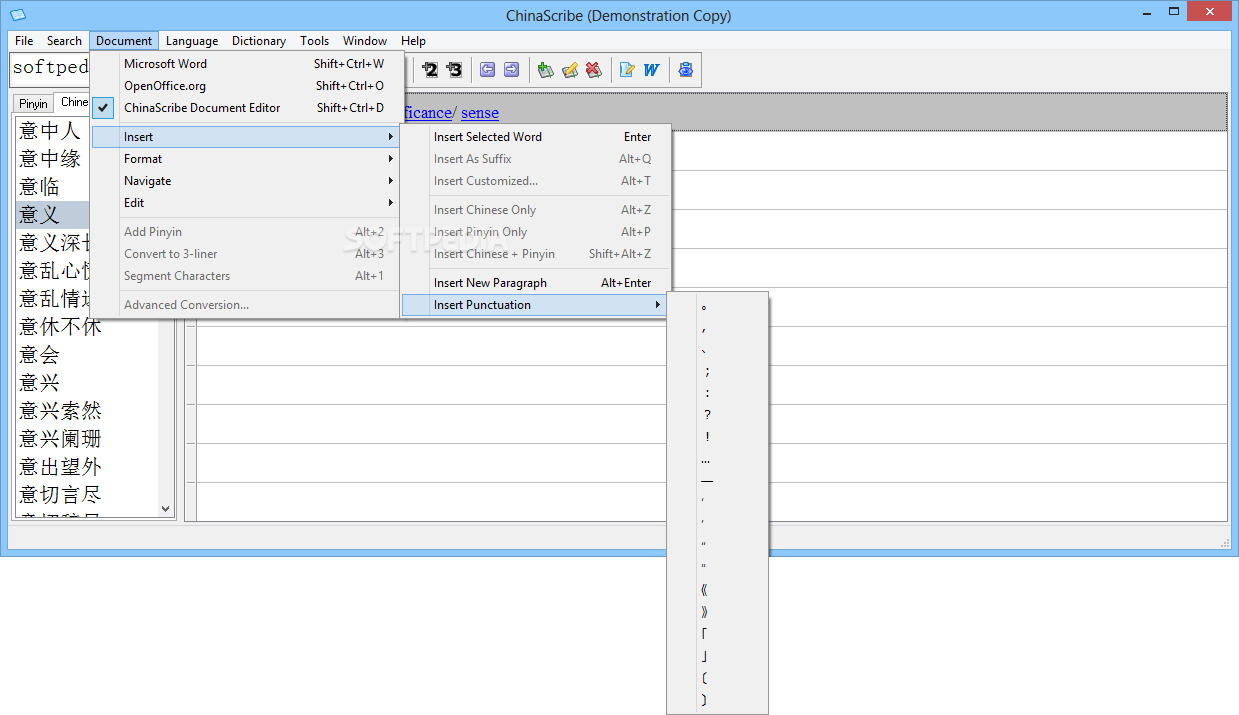This screenshot has height=715, width=1239.
Task: Click the back arrow toolbar icon
Action: [x=488, y=70]
